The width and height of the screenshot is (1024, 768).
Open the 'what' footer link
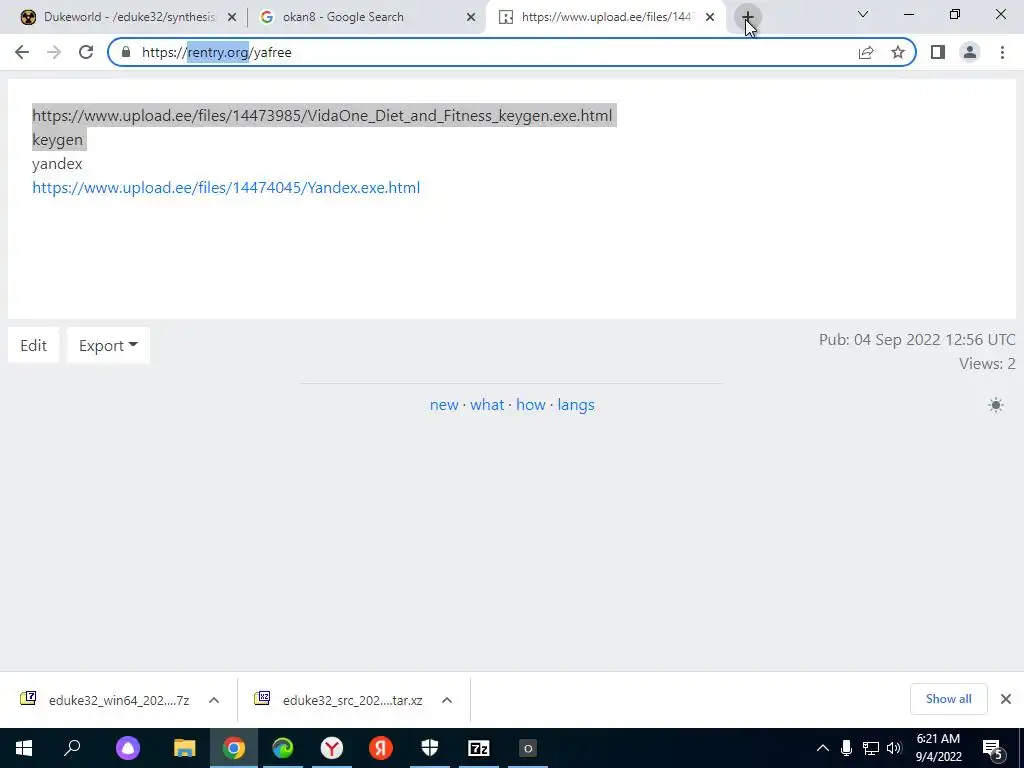pyautogui.click(x=487, y=404)
